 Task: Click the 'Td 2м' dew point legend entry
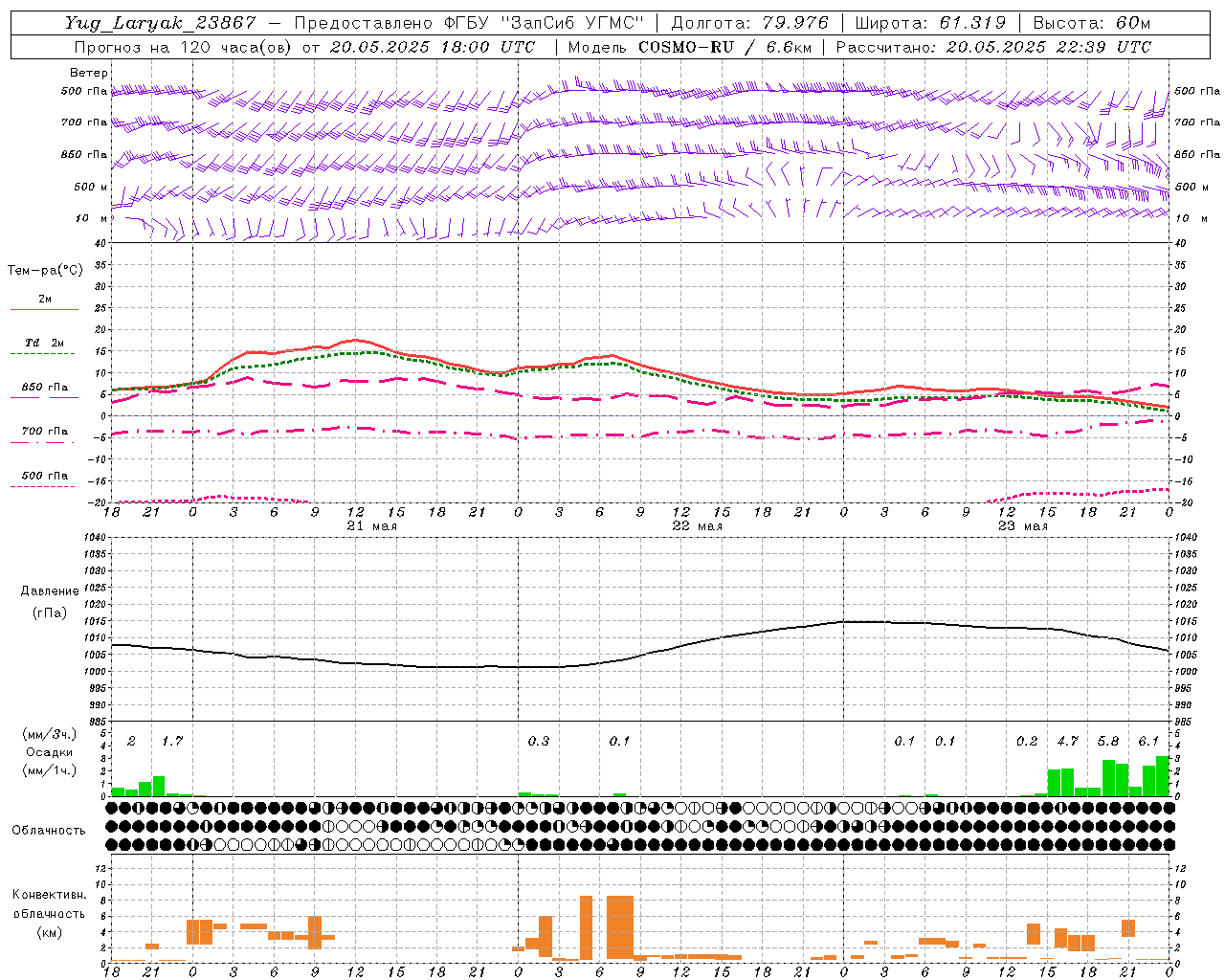44,343
